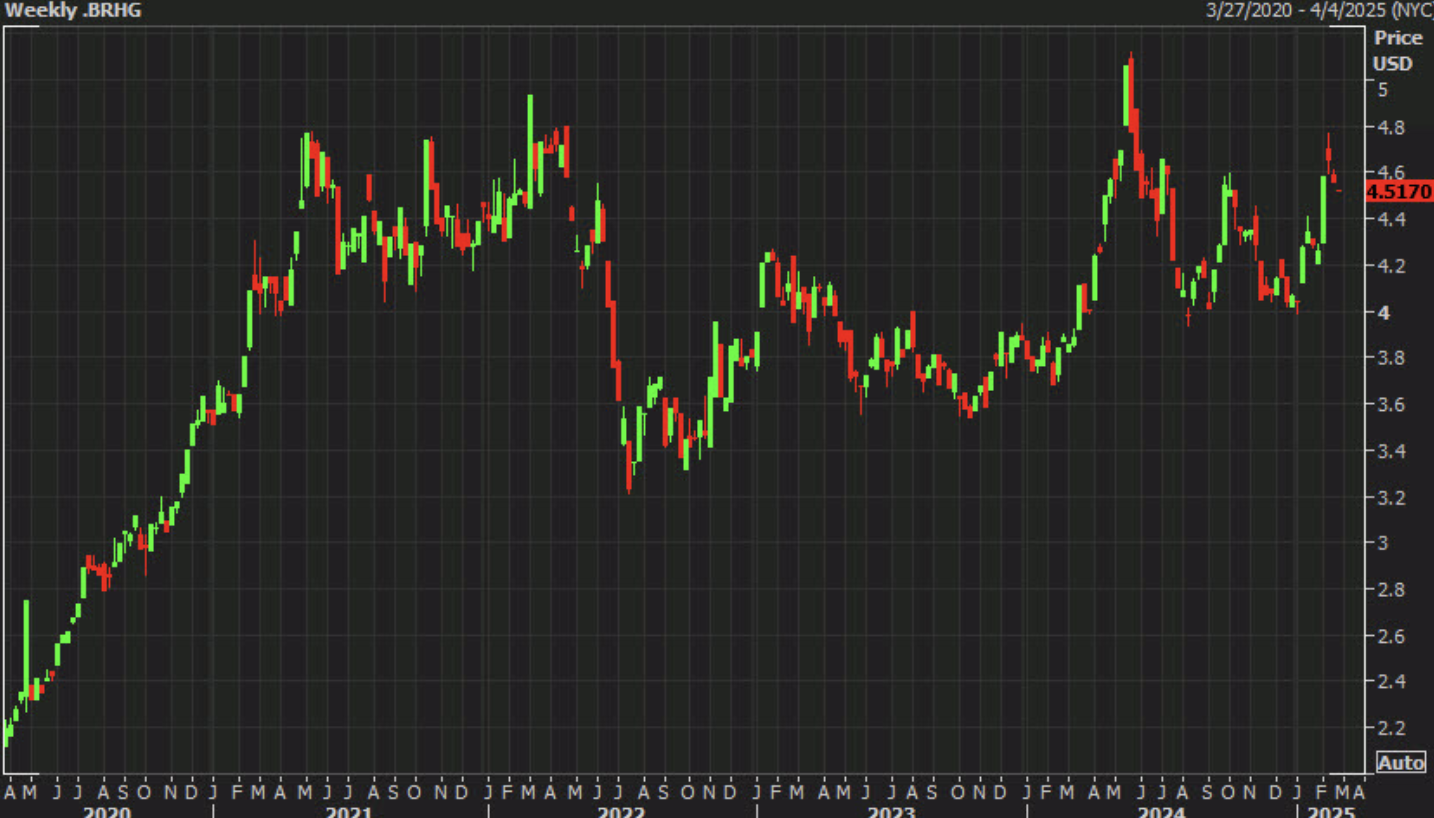1434x818 pixels.
Task: Select the red 4.5170 last price tag
Action: (x=1399, y=192)
